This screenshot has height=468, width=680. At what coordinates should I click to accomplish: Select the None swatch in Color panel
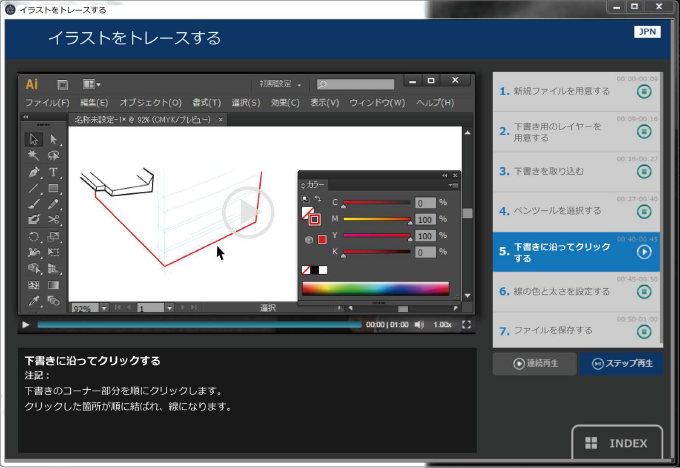tap(306, 270)
